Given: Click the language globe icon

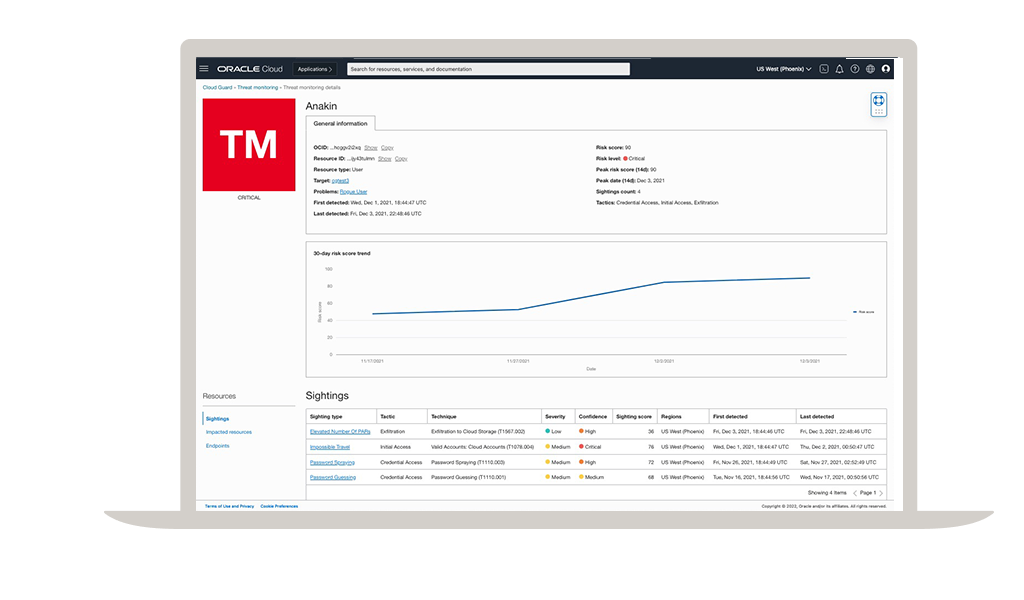Looking at the screenshot, I should tap(870, 68).
